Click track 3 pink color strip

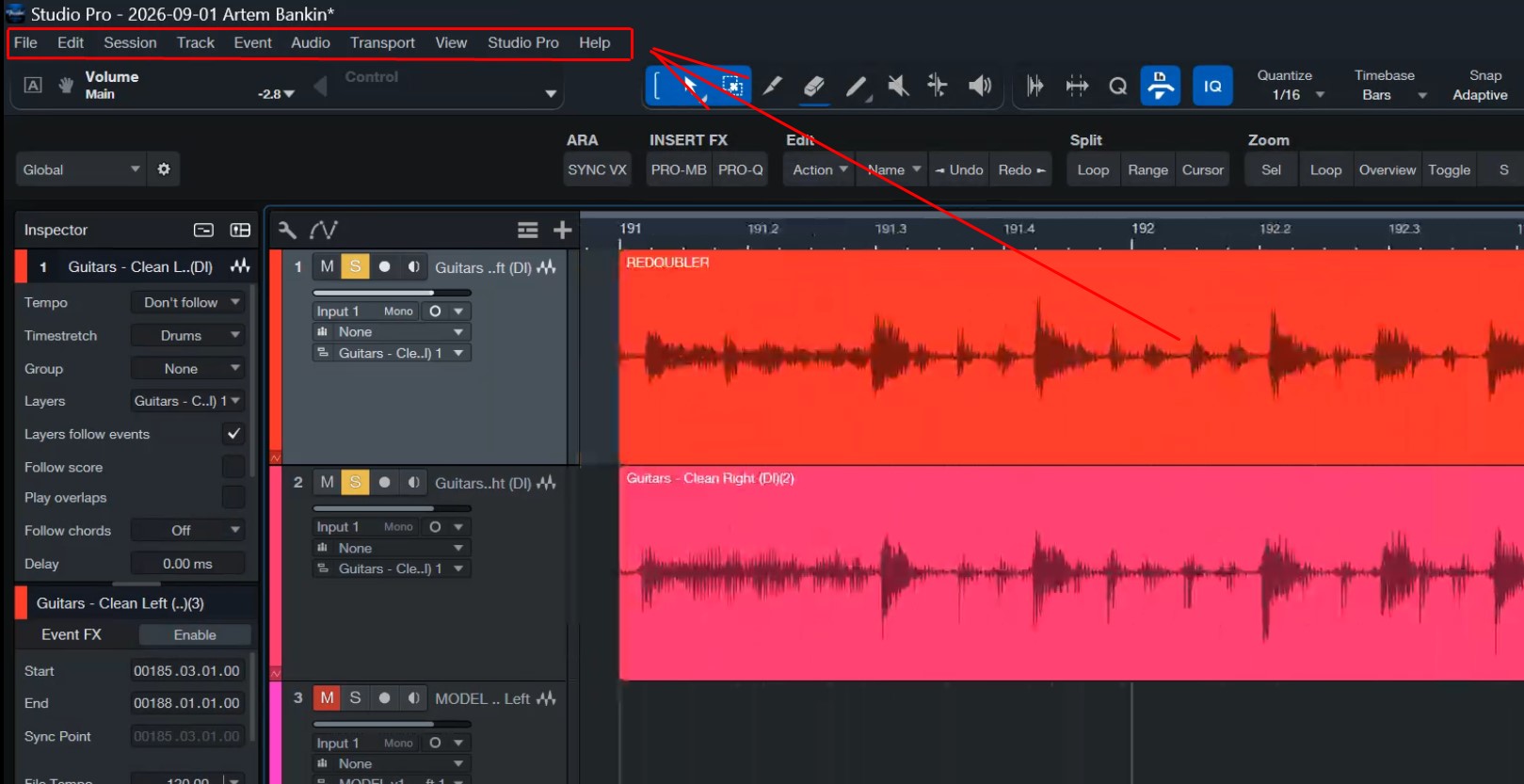pyautogui.click(x=275, y=734)
